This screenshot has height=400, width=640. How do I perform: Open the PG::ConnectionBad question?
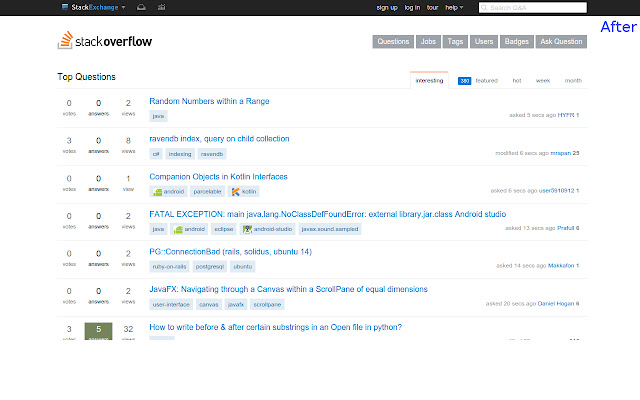tap(230, 252)
